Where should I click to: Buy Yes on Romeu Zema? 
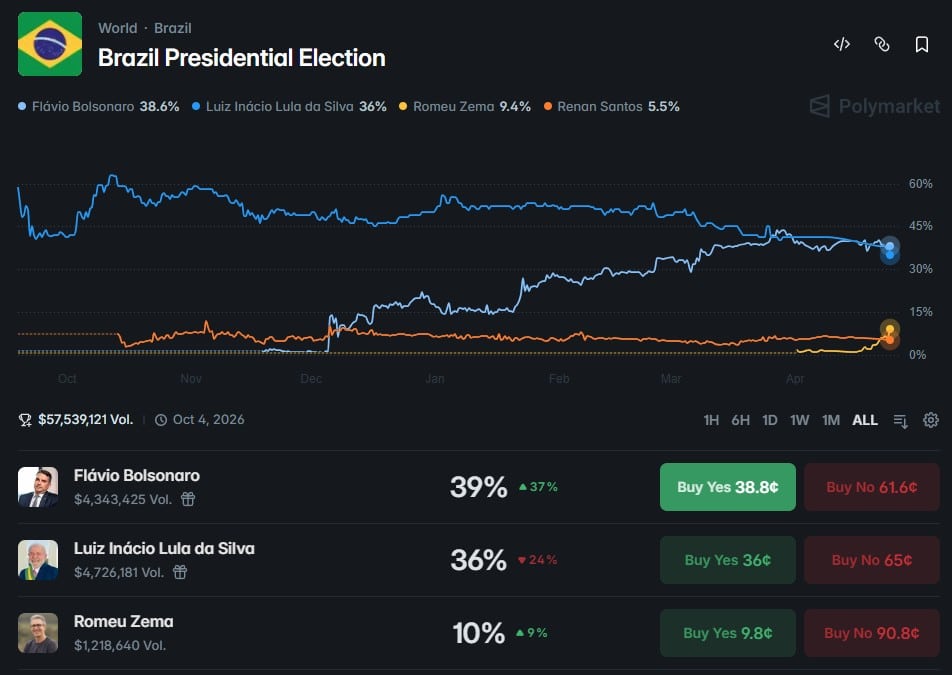pos(727,633)
